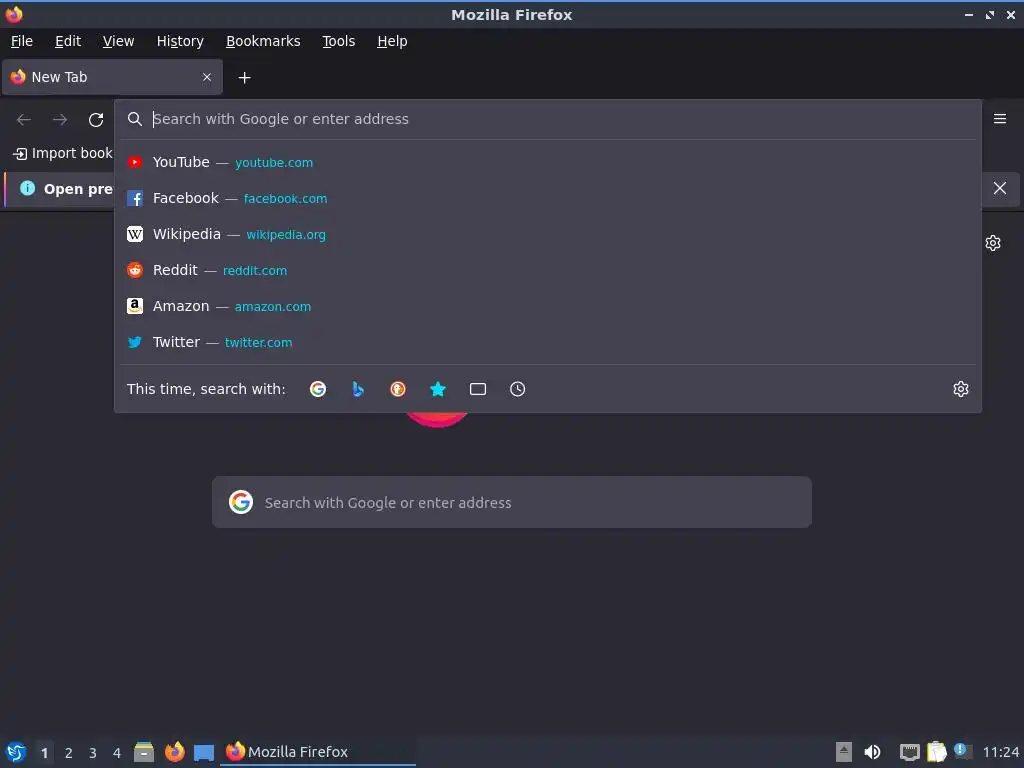Go forward one page arrow
The height and width of the screenshot is (768, 1024).
(x=60, y=120)
